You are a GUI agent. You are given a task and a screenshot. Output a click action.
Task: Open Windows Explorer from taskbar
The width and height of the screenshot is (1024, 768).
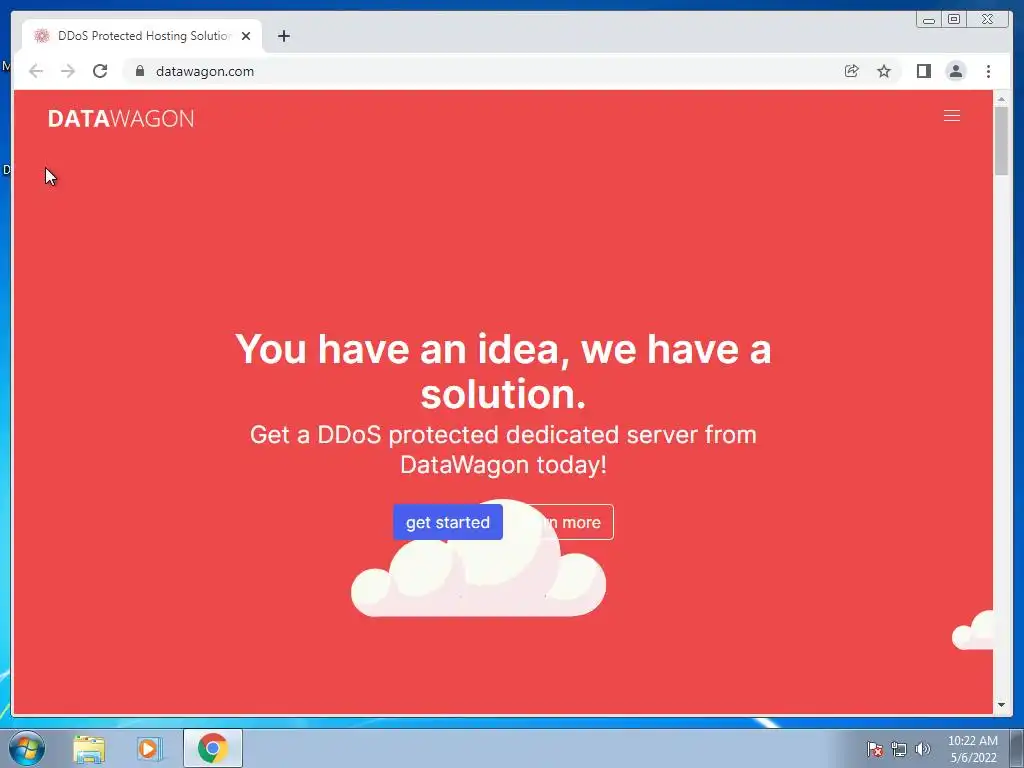[89, 748]
